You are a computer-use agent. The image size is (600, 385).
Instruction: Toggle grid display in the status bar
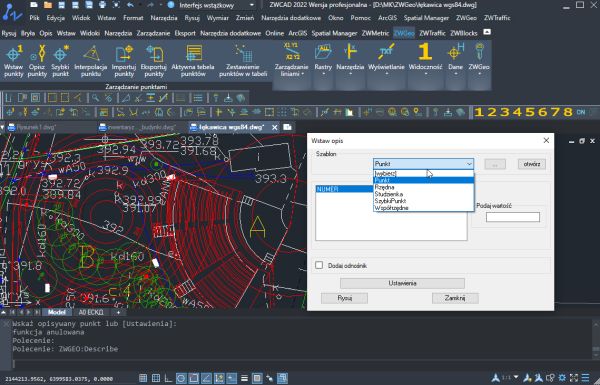click(x=156, y=378)
